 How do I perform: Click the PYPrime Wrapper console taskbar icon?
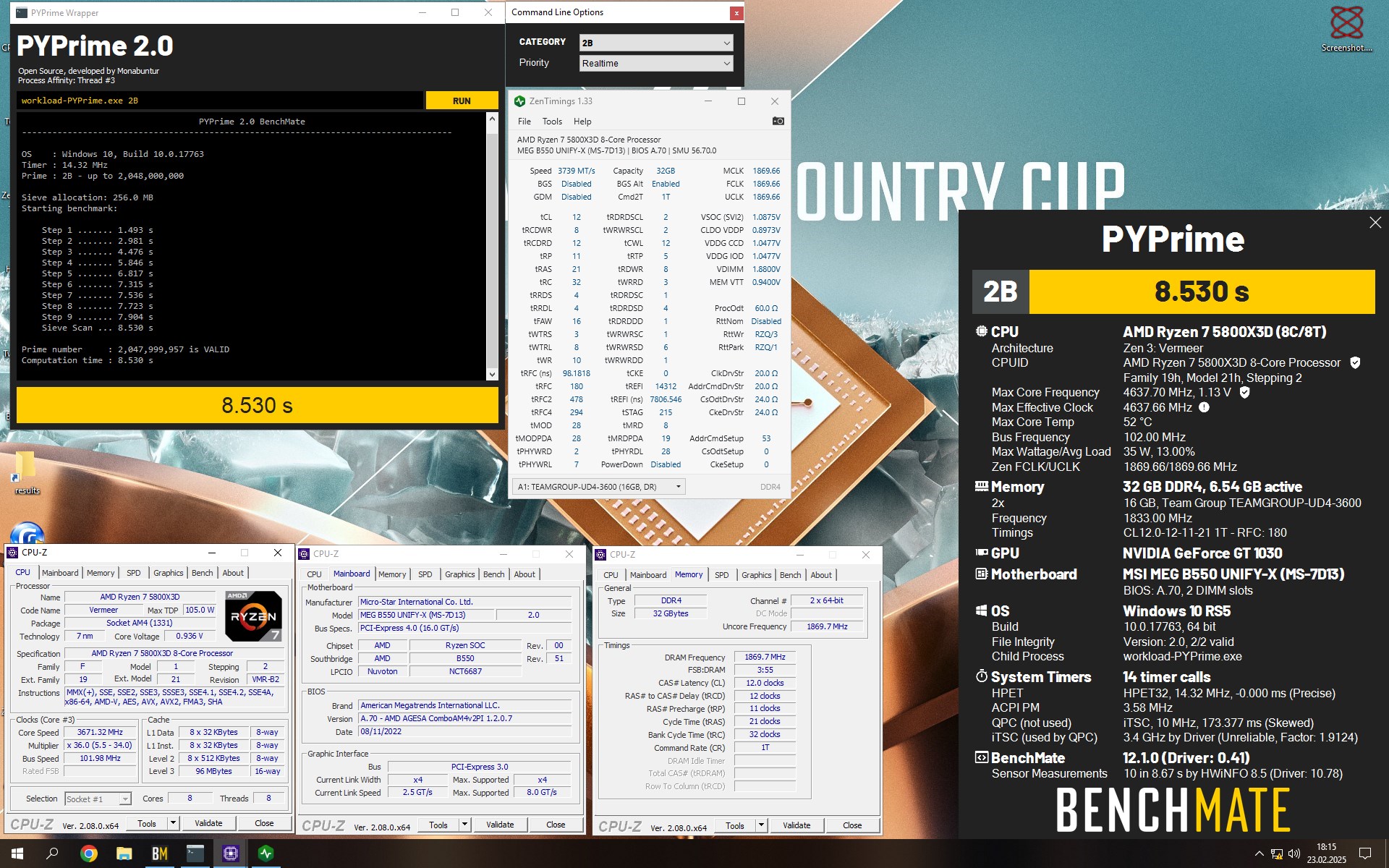point(195,854)
